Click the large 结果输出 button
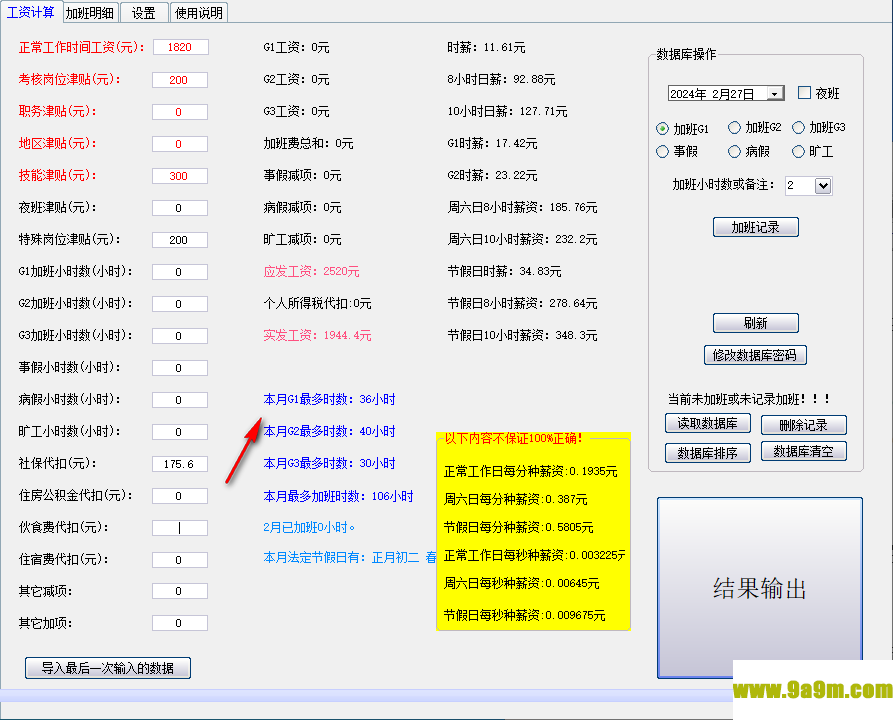Viewport: 893px width, 720px height. point(760,588)
